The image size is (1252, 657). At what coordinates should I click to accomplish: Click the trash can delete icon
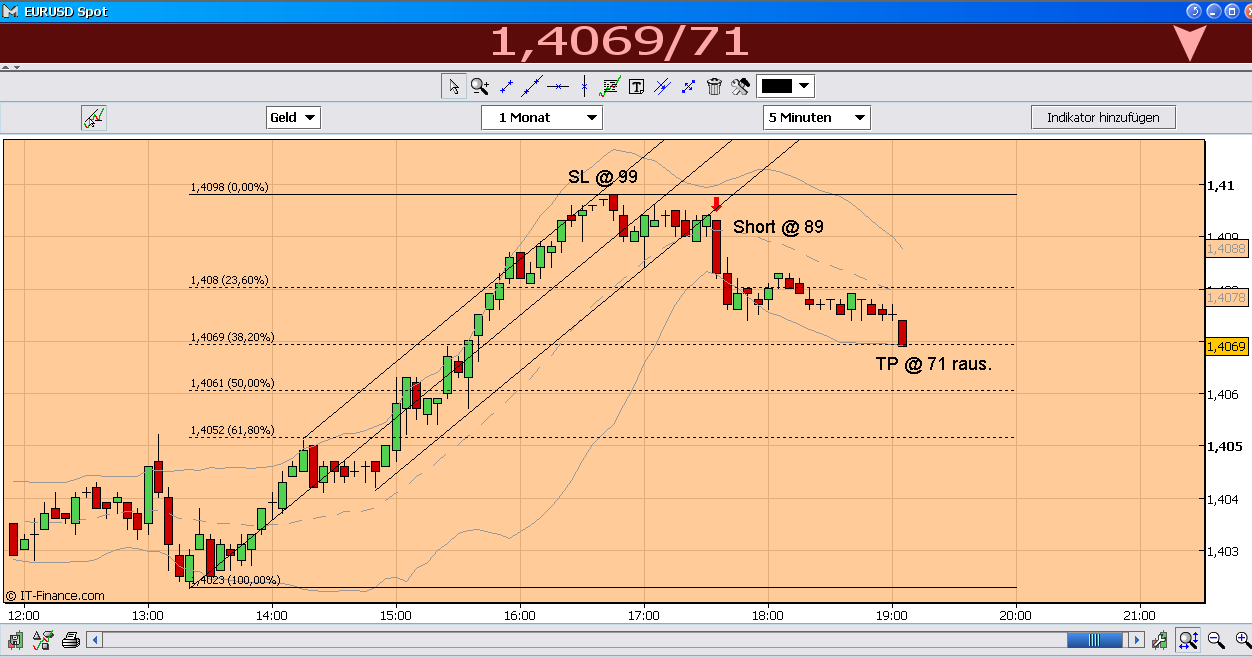[714, 86]
